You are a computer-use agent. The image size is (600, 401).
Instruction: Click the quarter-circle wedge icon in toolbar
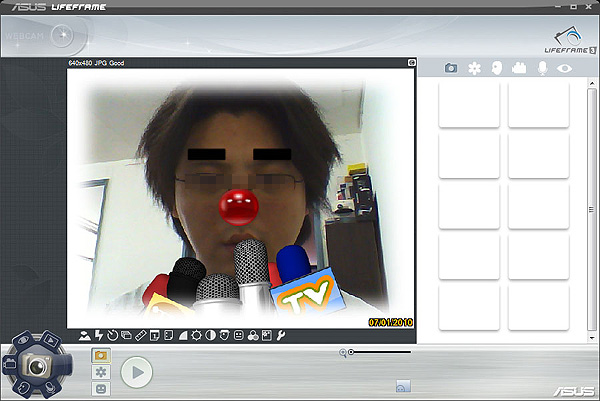coord(183,336)
